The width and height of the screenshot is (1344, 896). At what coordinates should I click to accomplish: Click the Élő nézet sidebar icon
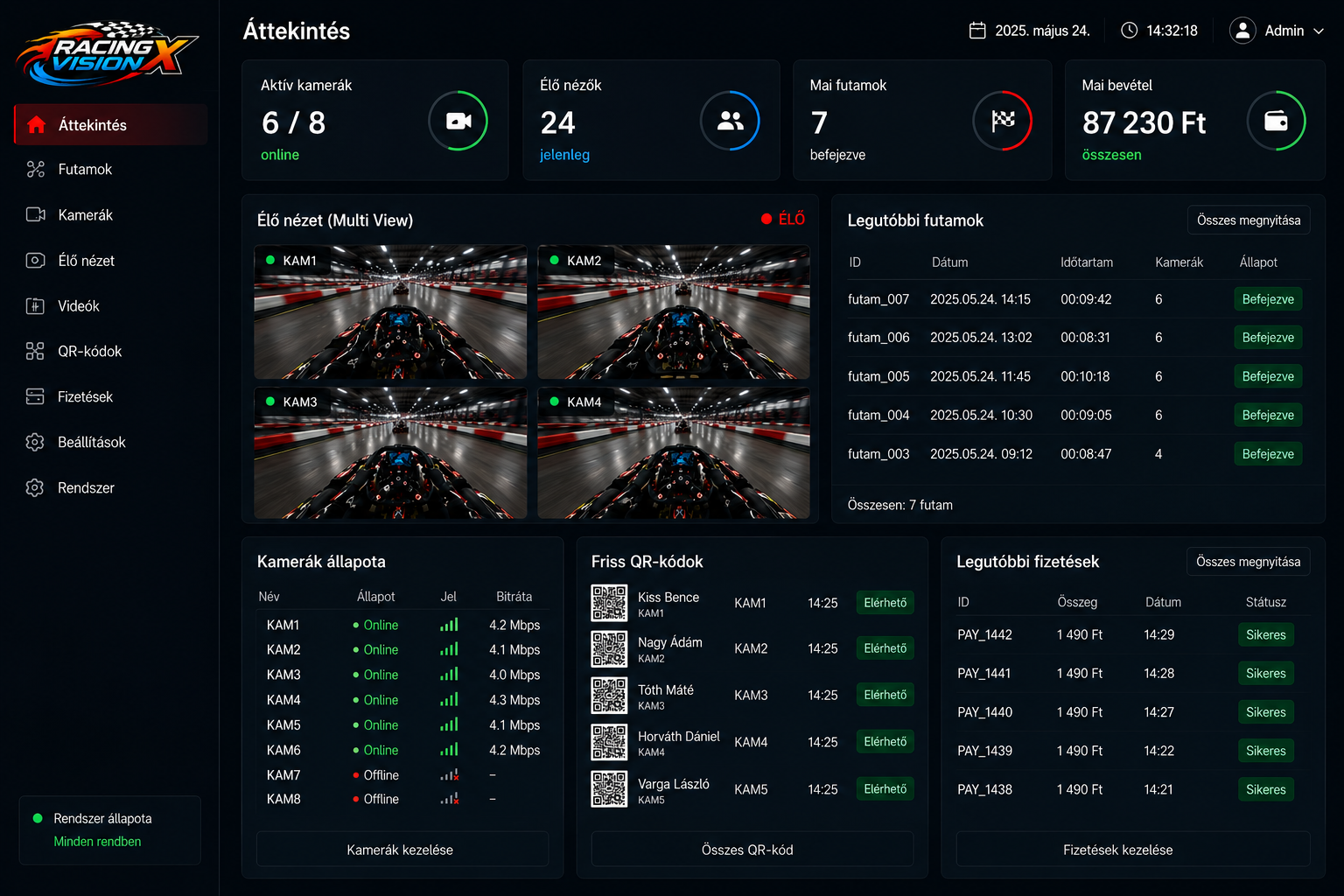pos(36,261)
